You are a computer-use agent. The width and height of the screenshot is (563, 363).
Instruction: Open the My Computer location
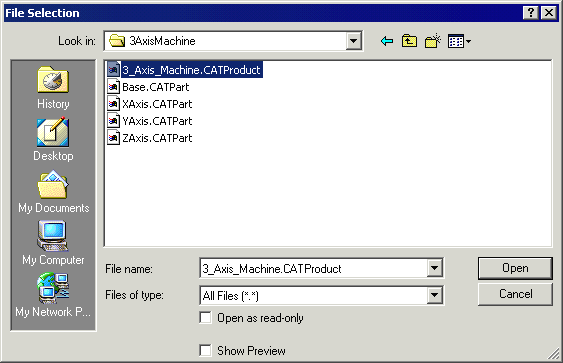click(x=53, y=243)
